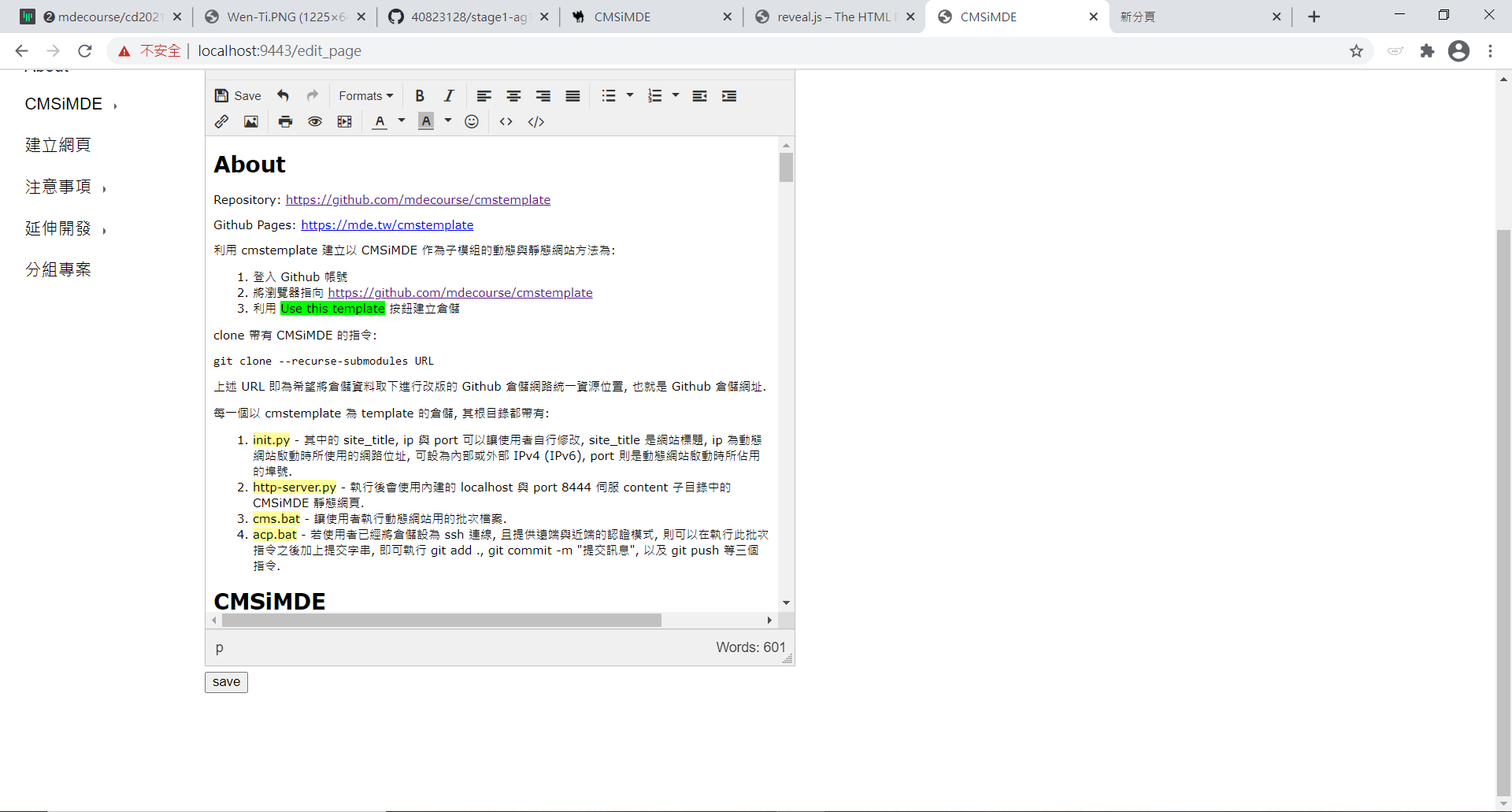Click the redo arrow icon
The width and height of the screenshot is (1512, 812).
click(x=313, y=96)
